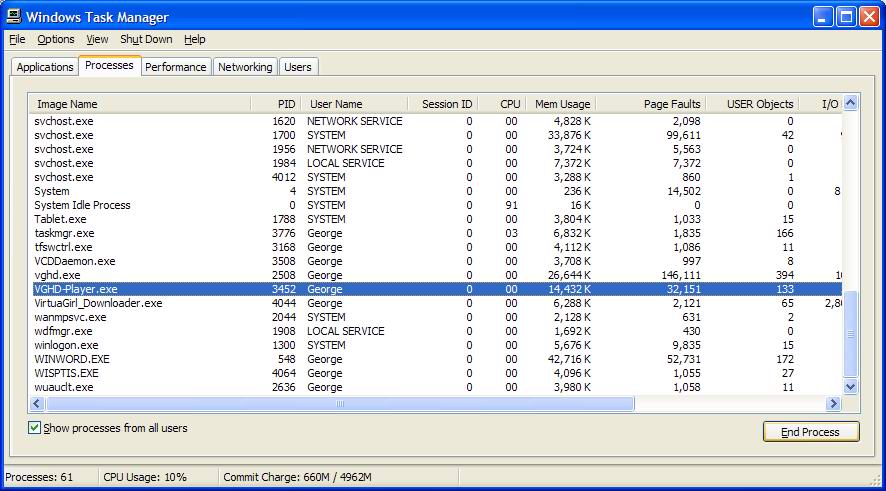Image resolution: width=886 pixels, height=491 pixels.
Task: Sort processes by Mem Usage column header
Action: 562,104
